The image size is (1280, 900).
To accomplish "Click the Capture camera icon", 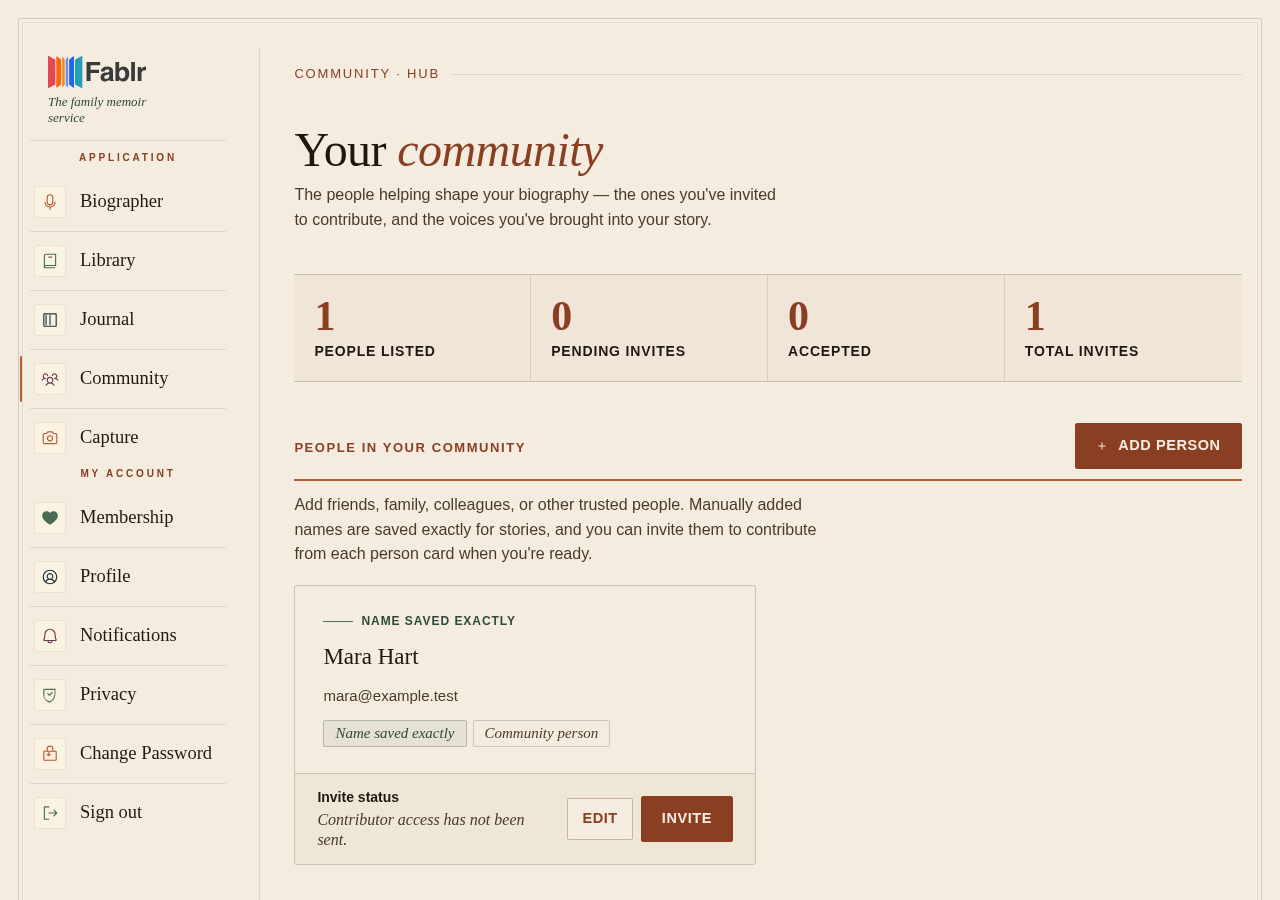I will click(50, 438).
